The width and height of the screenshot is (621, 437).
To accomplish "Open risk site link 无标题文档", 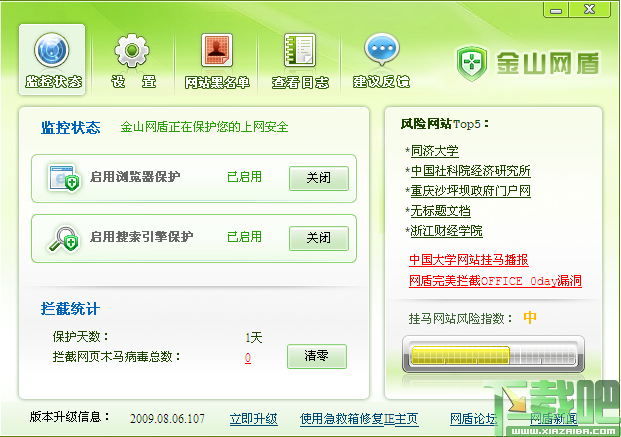I will (x=440, y=211).
